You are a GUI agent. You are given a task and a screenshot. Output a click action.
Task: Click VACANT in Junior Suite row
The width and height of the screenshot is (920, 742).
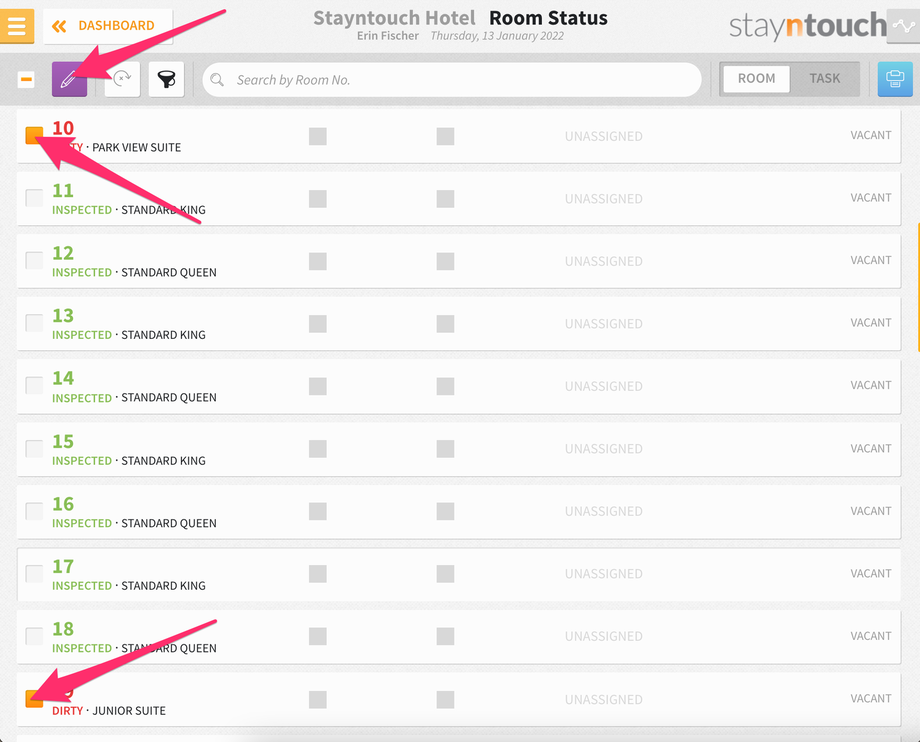click(871, 699)
